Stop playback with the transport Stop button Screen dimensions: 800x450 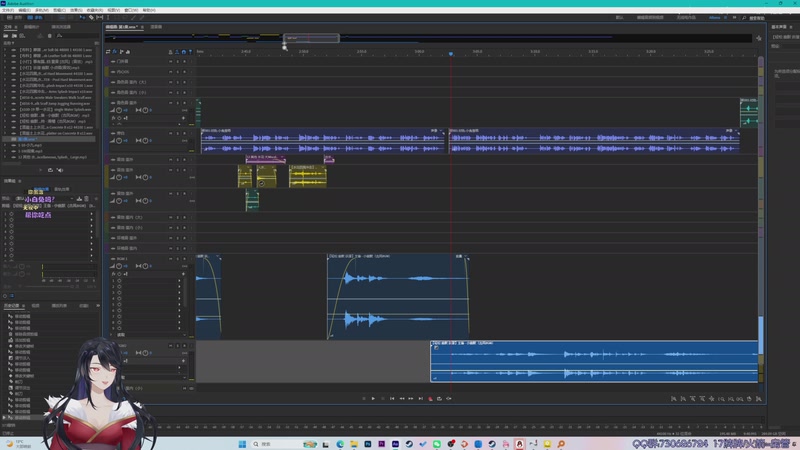point(364,398)
